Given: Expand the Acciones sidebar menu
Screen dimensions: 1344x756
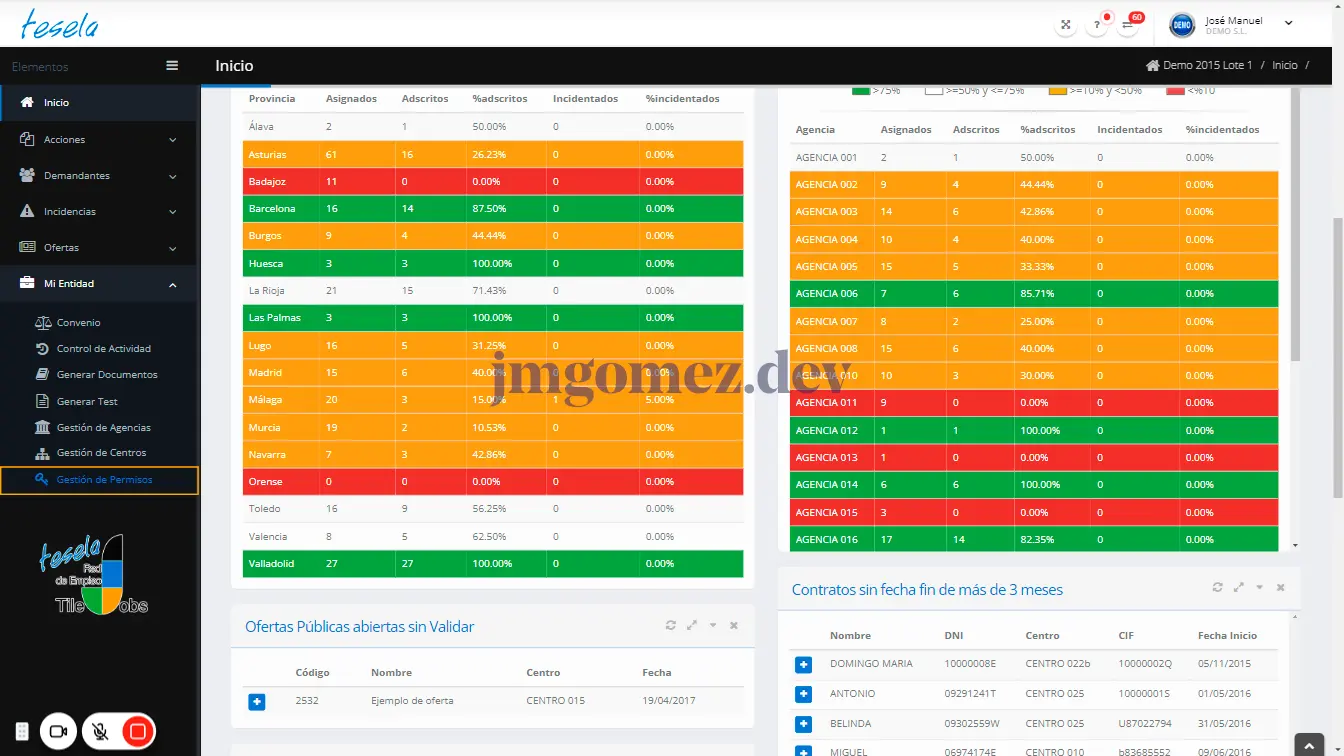Looking at the screenshot, I should tap(98, 140).
